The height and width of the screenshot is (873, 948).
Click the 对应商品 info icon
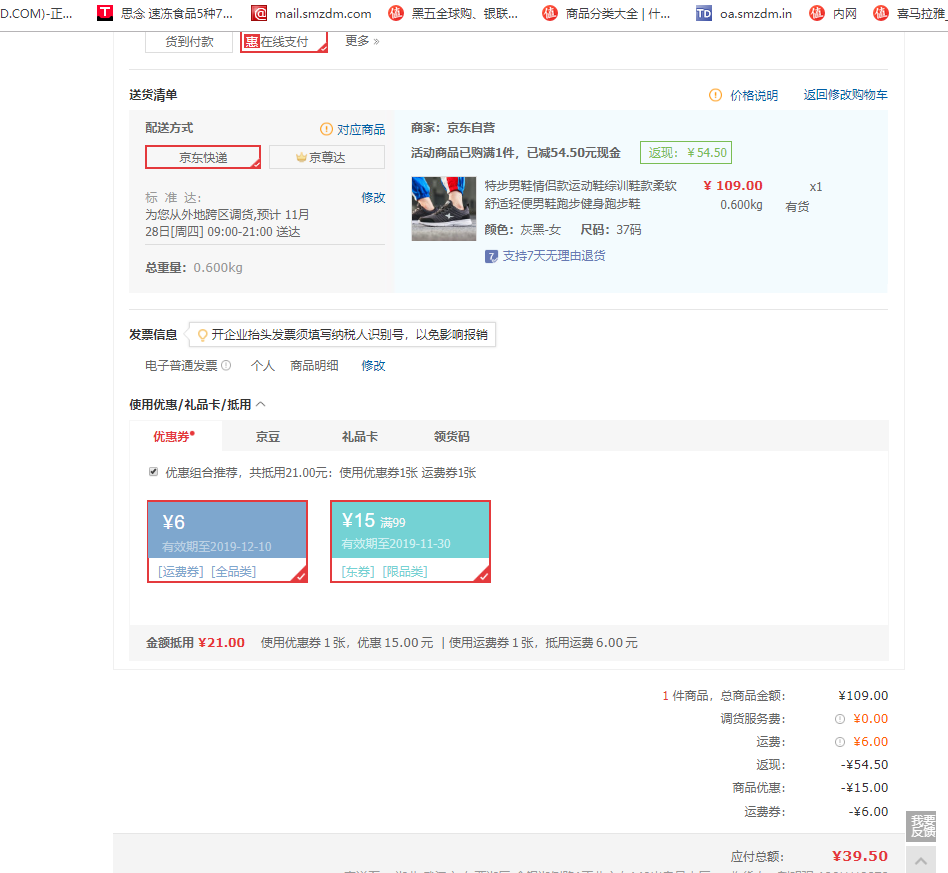point(326,129)
